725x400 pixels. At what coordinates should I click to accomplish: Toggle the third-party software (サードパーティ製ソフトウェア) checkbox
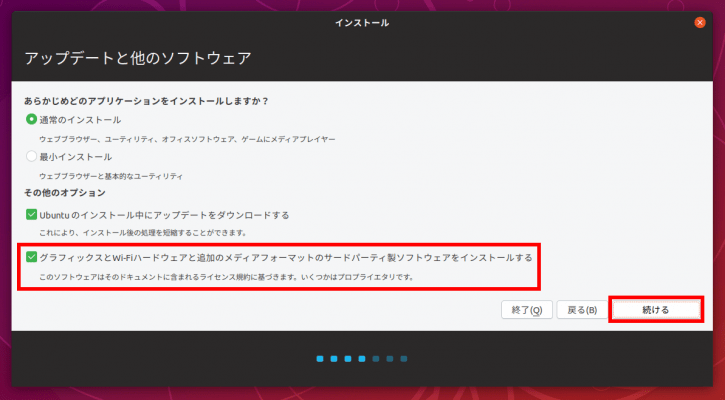click(31, 257)
